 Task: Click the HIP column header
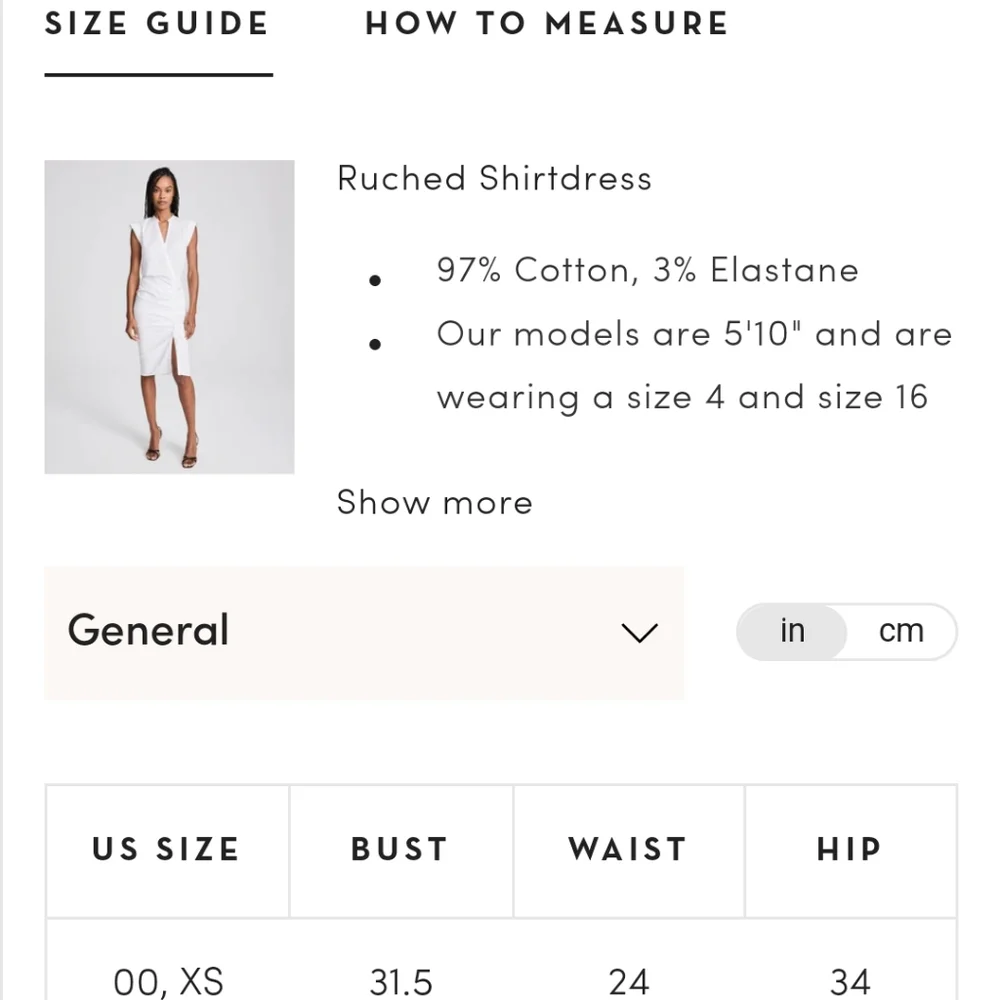(848, 849)
